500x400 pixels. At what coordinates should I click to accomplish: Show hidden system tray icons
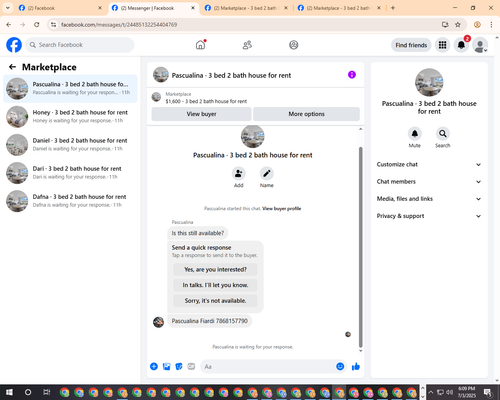430,392
